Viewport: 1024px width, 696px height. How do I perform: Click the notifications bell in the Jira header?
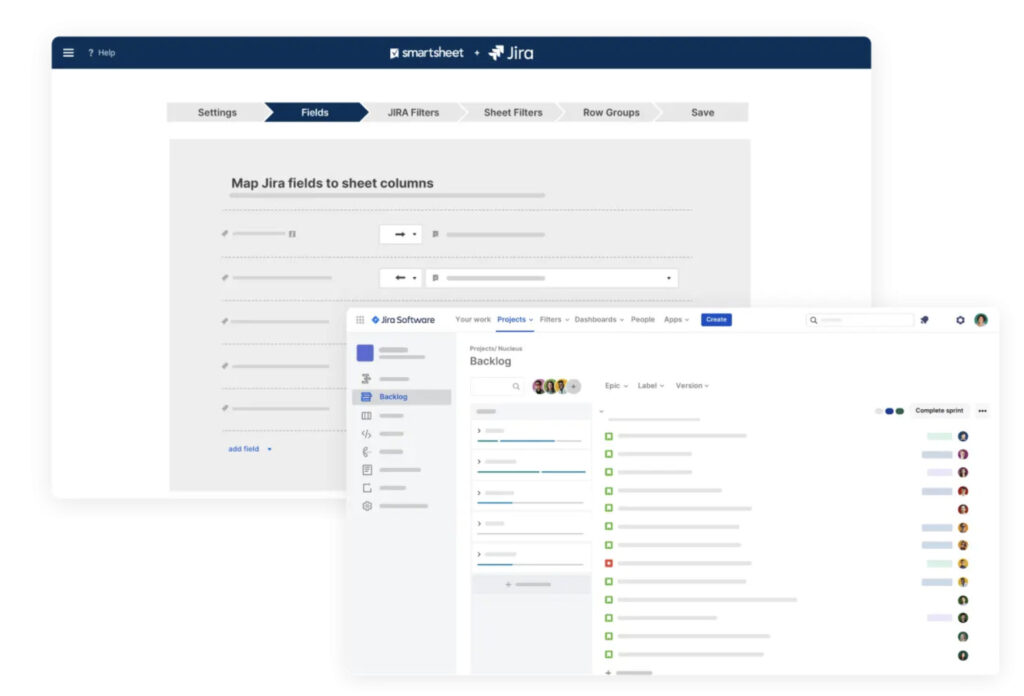(923, 319)
